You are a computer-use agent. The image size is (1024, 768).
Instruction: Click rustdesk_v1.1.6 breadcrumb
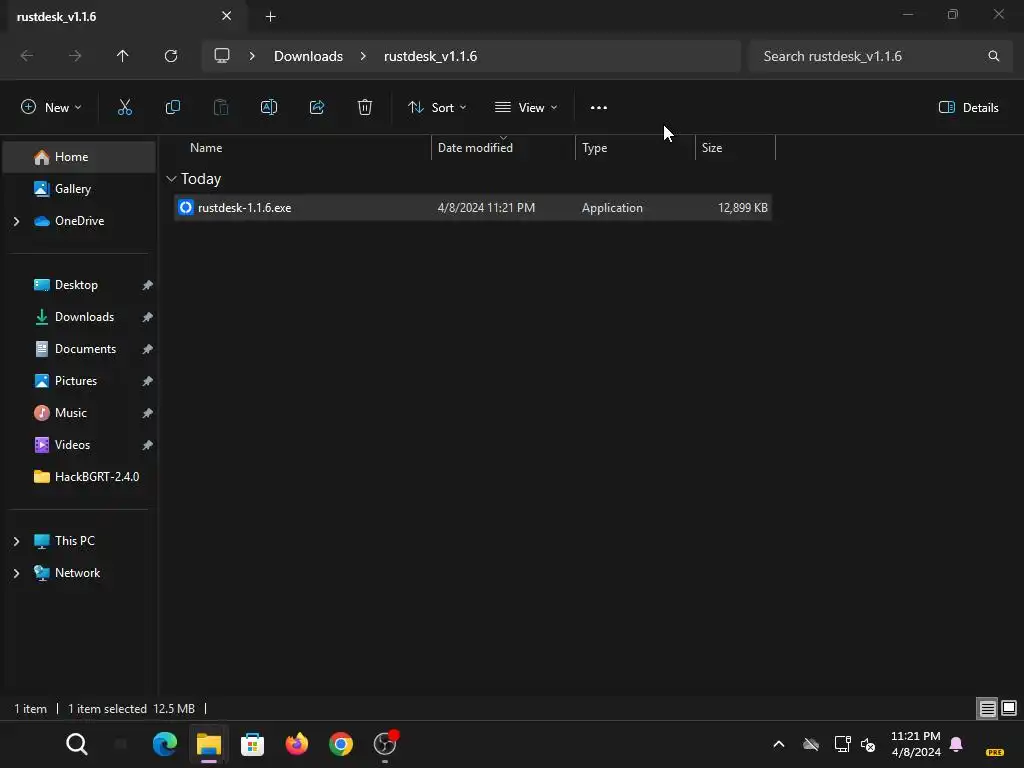[430, 56]
